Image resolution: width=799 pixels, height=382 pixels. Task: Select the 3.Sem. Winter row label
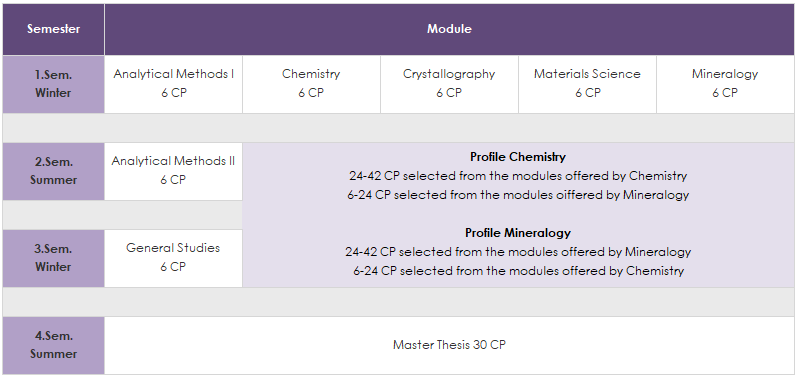click(54, 258)
